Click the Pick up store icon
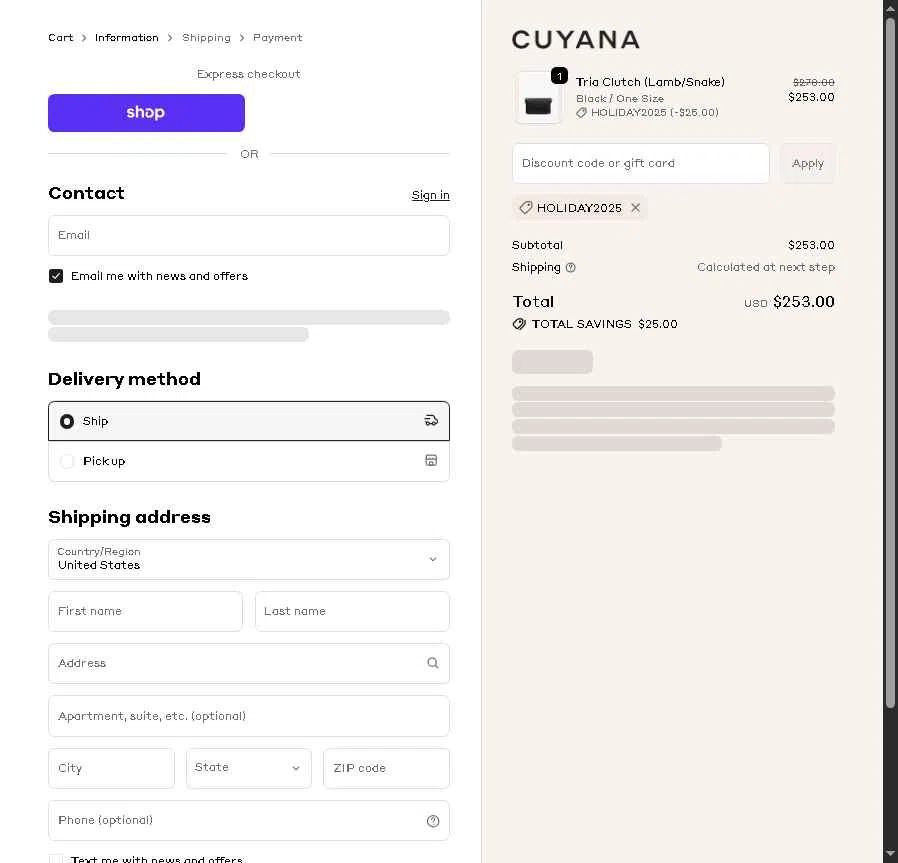Viewport: 898px width, 863px height. [431, 461]
